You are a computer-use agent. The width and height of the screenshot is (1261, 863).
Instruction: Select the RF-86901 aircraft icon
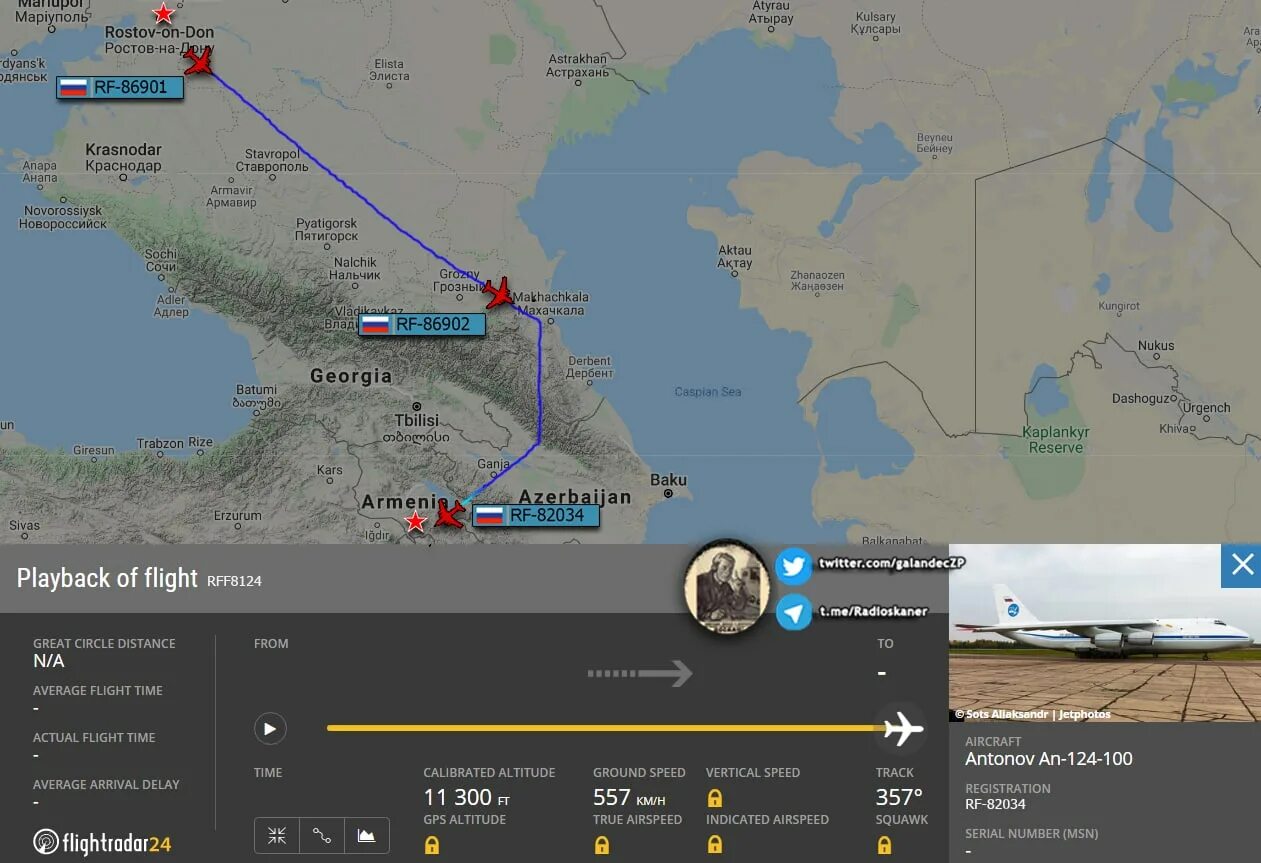[200, 62]
